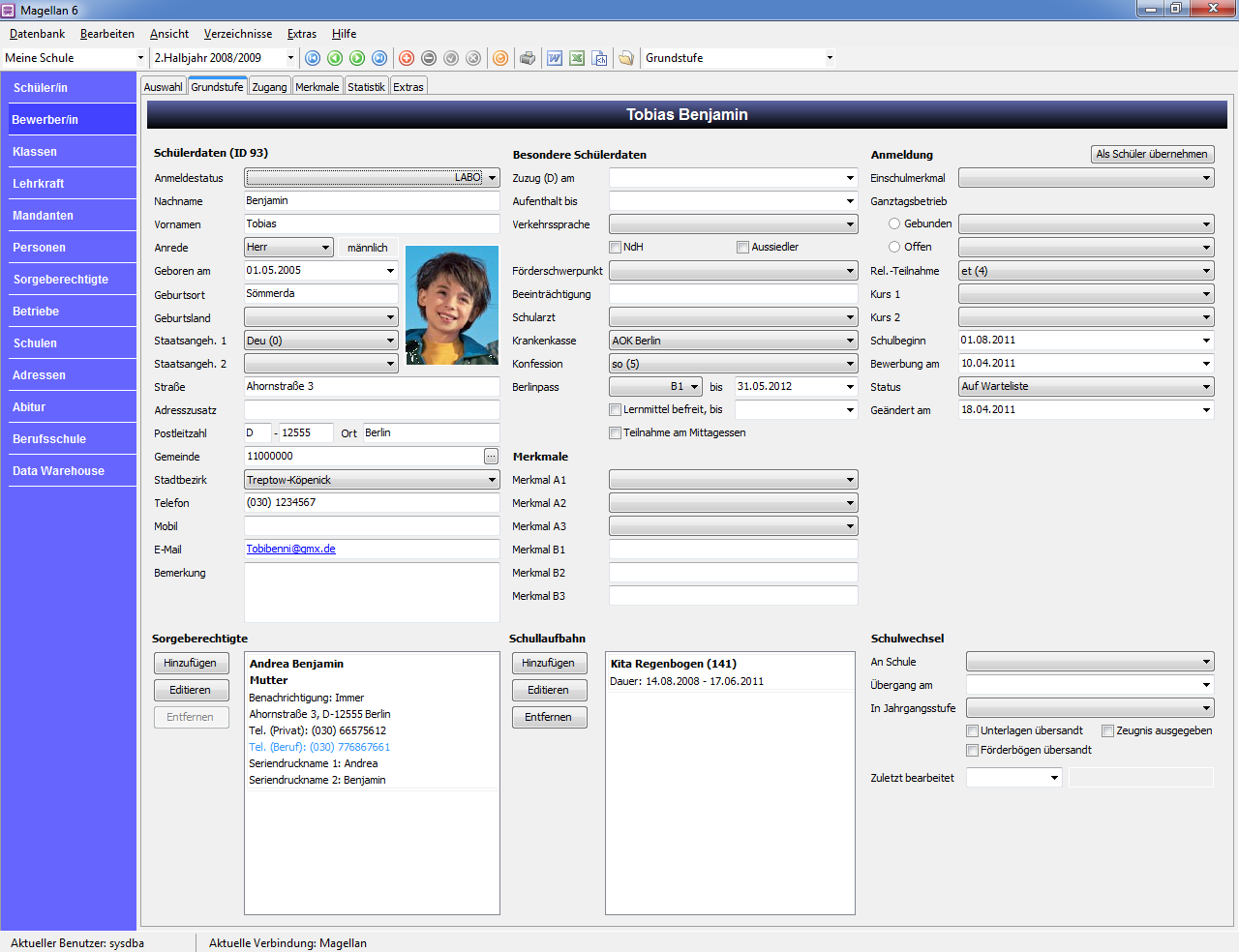
Task: Open the Status Auf Warteliste dropdown
Action: coord(1206,387)
